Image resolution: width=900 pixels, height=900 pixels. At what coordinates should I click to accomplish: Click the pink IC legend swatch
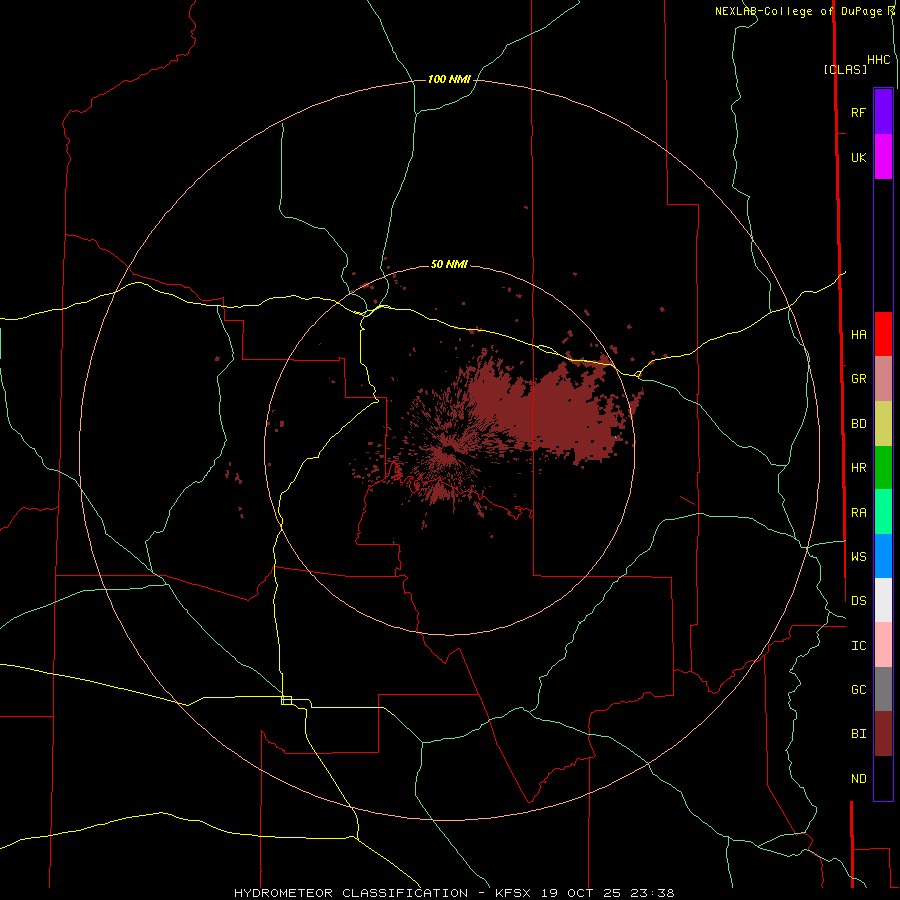pos(883,645)
